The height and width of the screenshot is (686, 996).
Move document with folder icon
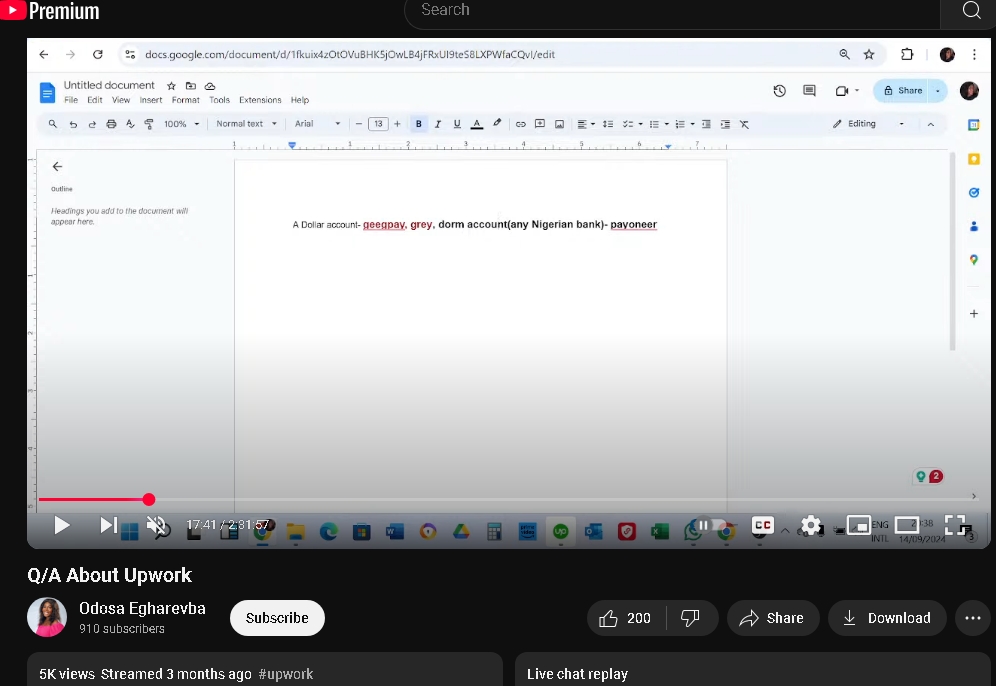click(191, 86)
